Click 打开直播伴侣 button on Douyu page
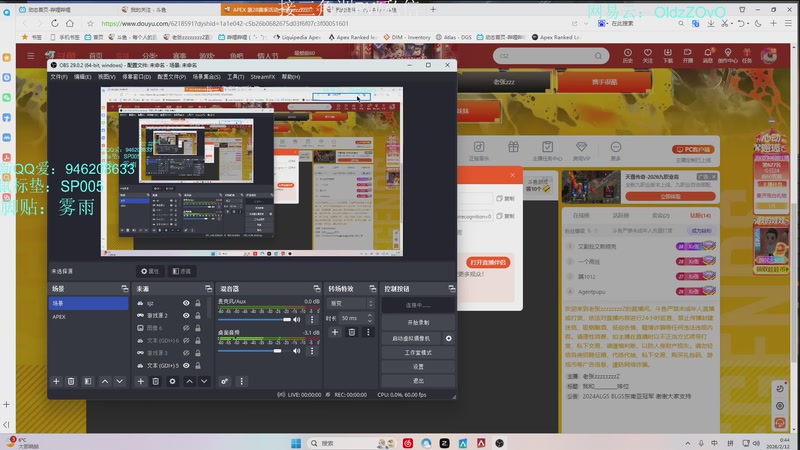The height and width of the screenshot is (450, 800). 488,262
